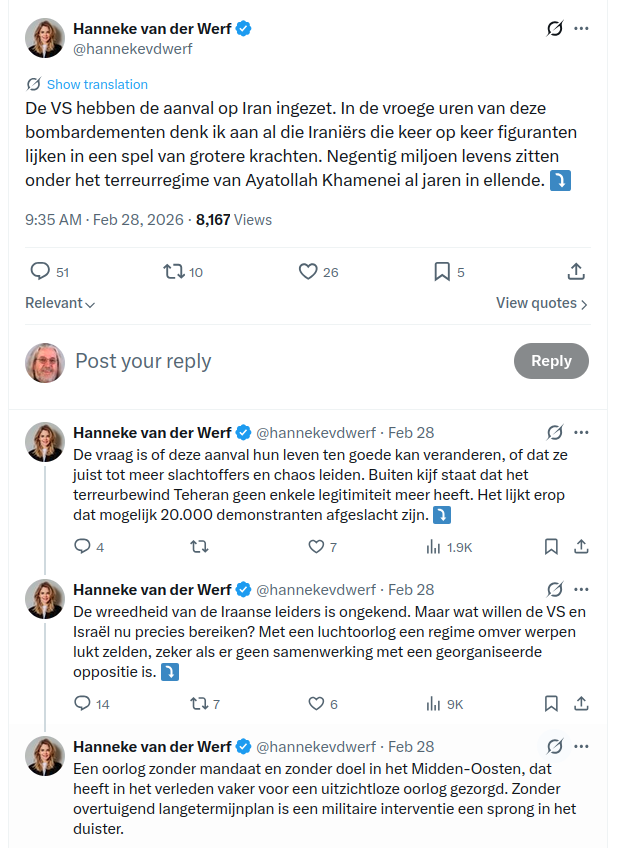Share the second thread reply
The width and height of the screenshot is (619, 848).
click(581, 704)
